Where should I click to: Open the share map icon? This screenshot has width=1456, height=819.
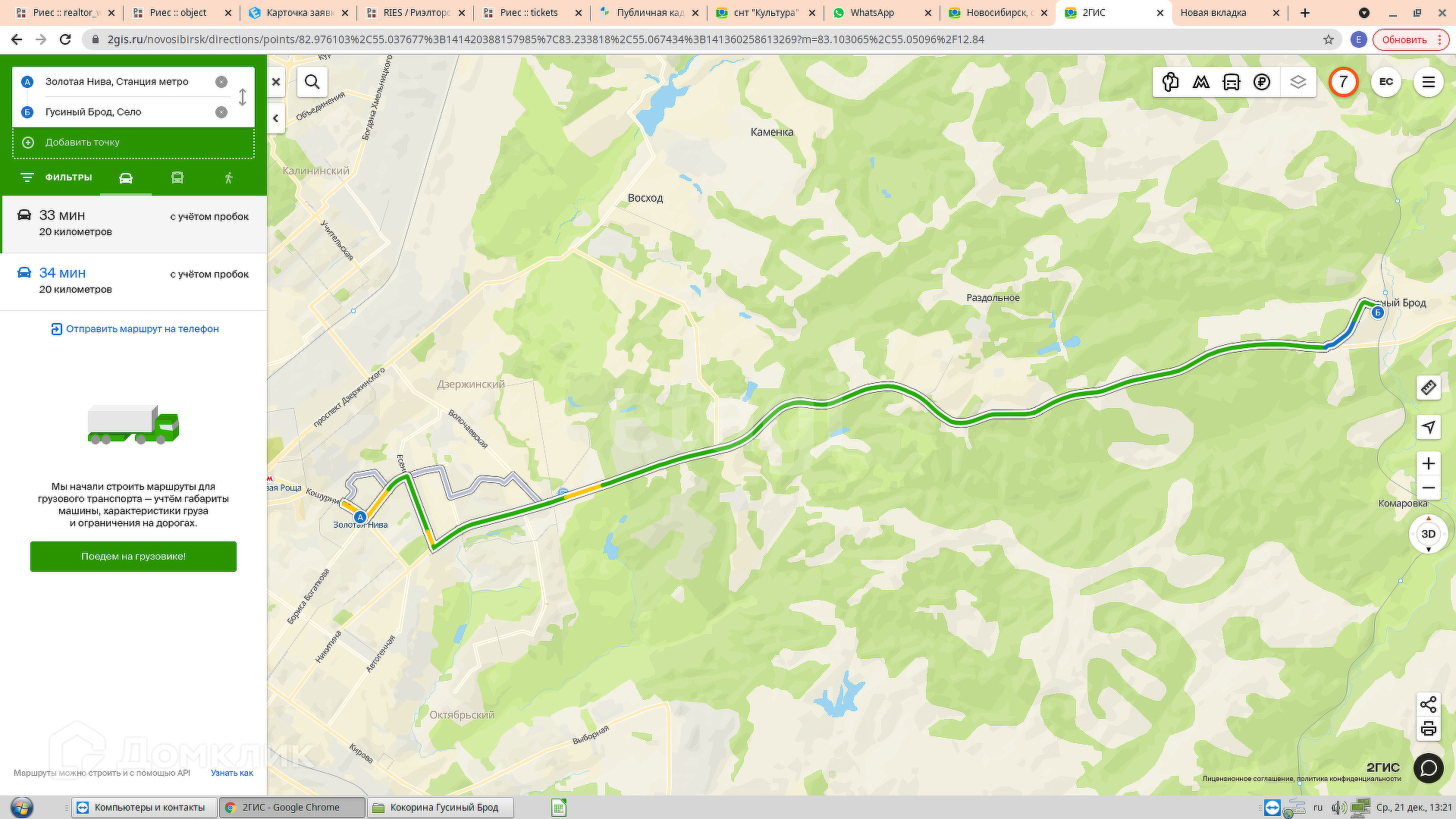click(x=1429, y=704)
